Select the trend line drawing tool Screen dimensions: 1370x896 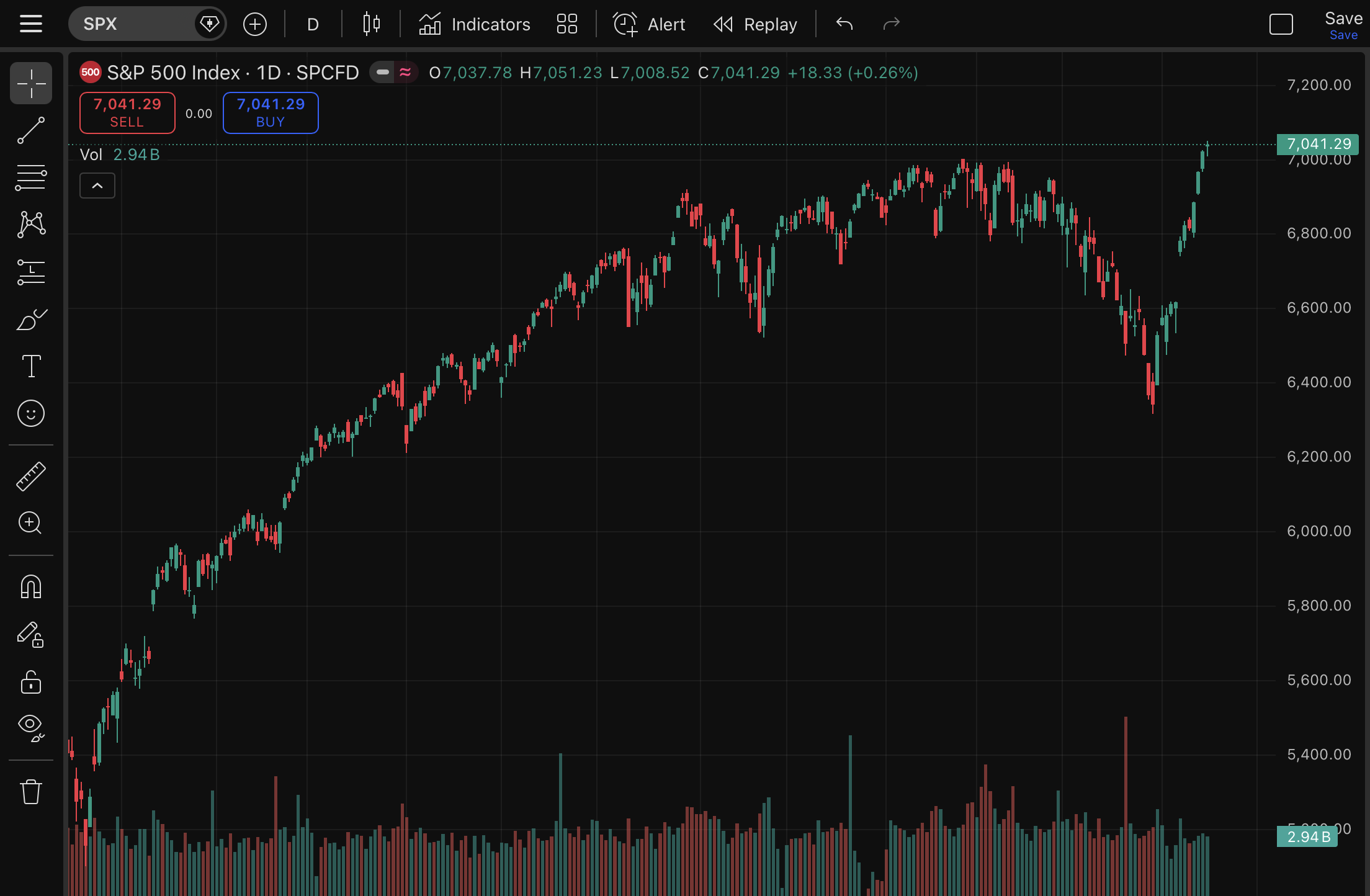tap(31, 130)
